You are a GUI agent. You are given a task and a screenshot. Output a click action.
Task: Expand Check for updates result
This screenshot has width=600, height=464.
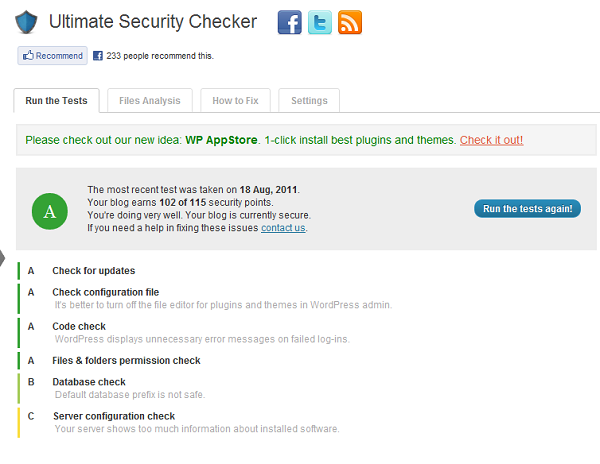pyautogui.click(x=94, y=271)
